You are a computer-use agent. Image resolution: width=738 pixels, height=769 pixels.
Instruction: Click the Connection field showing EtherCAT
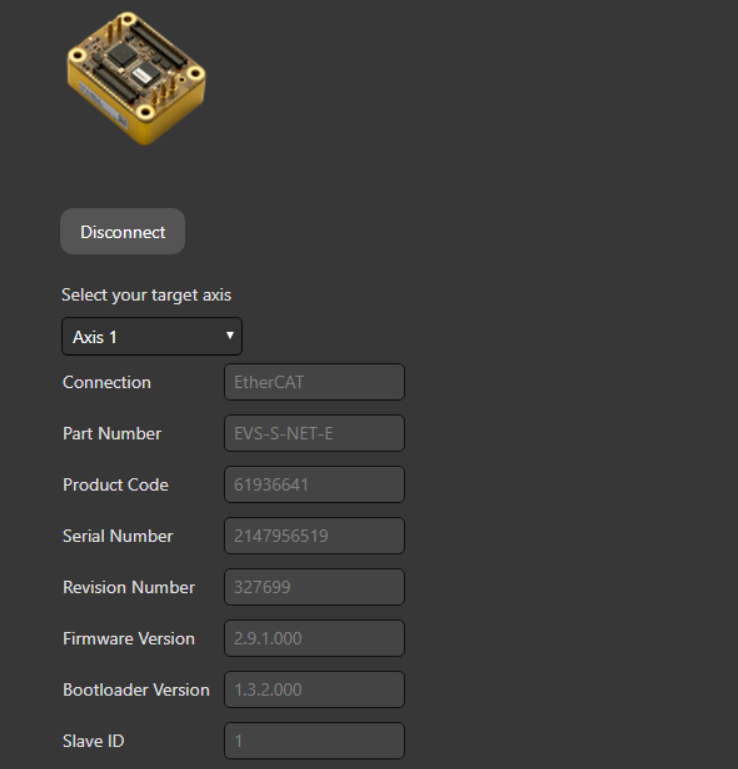pos(314,382)
